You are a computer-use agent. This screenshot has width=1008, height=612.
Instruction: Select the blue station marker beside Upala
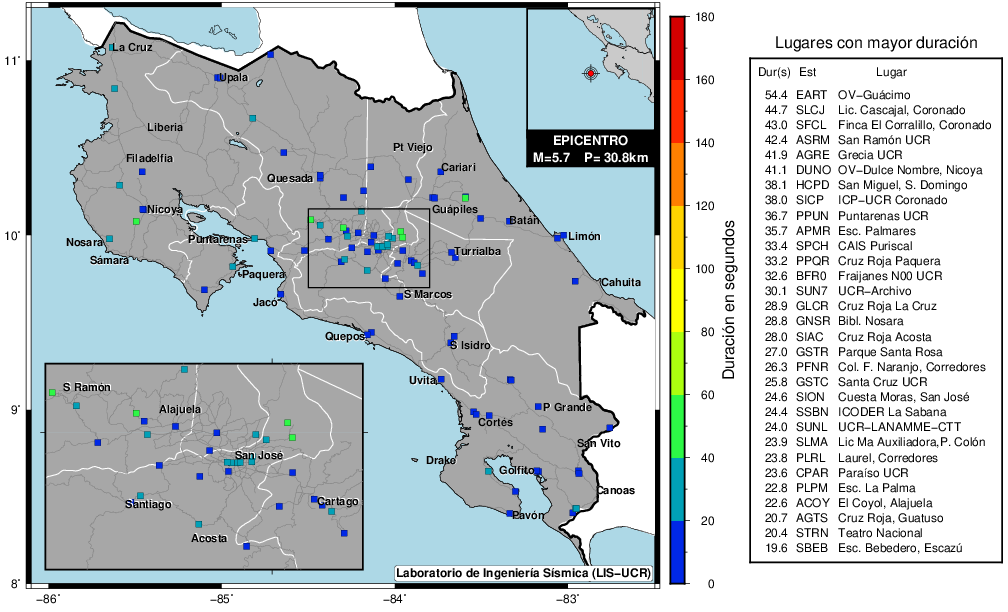click(x=219, y=77)
